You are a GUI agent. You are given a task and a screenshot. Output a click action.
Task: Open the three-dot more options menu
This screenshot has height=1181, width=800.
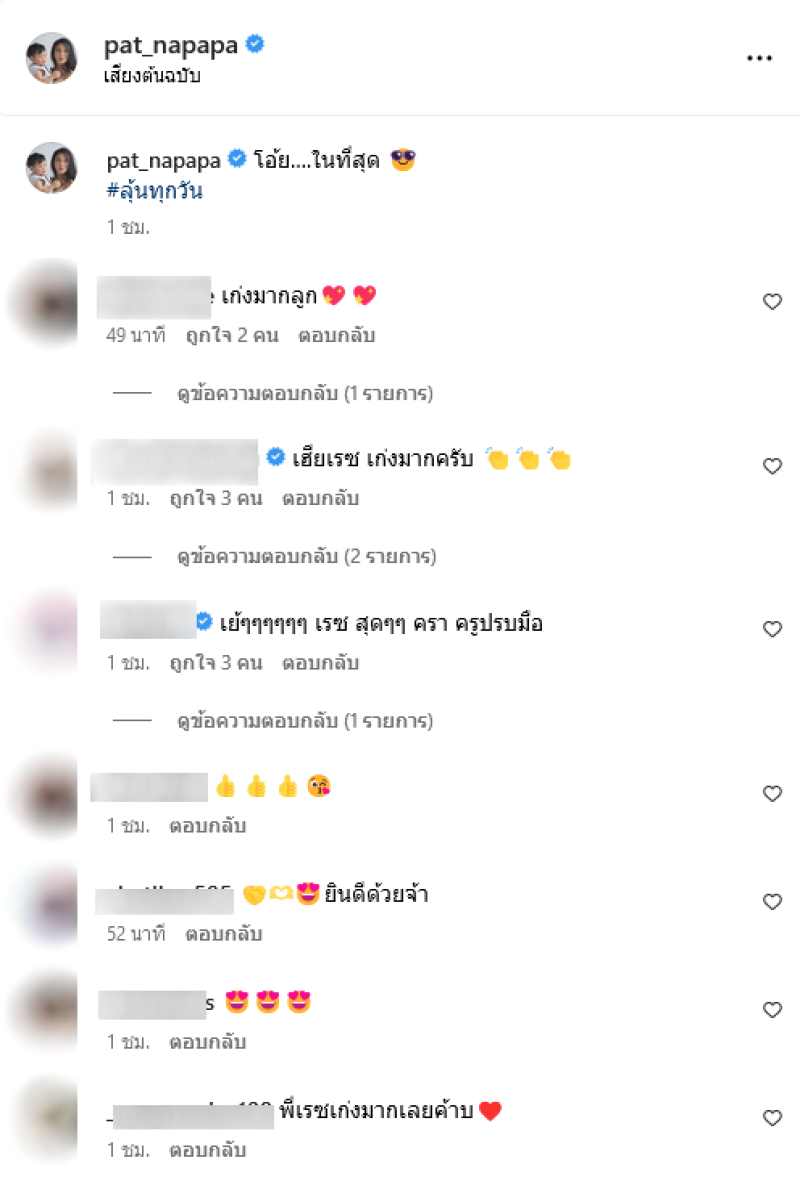(x=759, y=58)
